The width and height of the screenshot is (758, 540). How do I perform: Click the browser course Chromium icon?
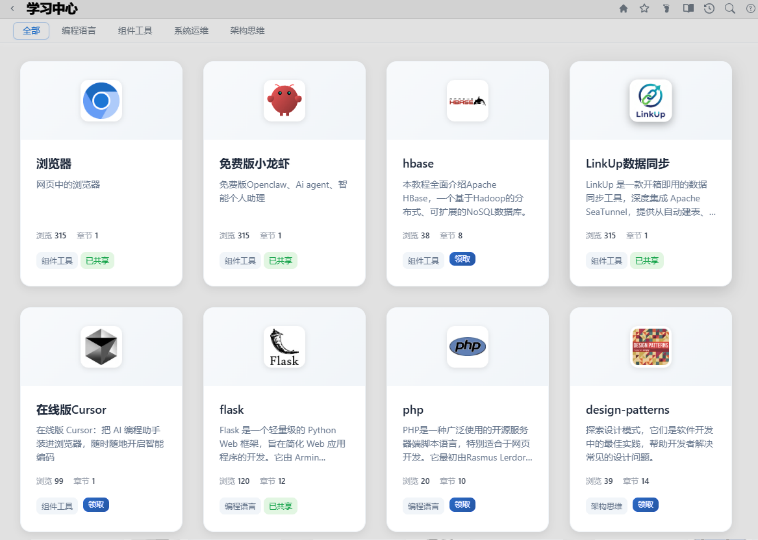tap(101, 101)
